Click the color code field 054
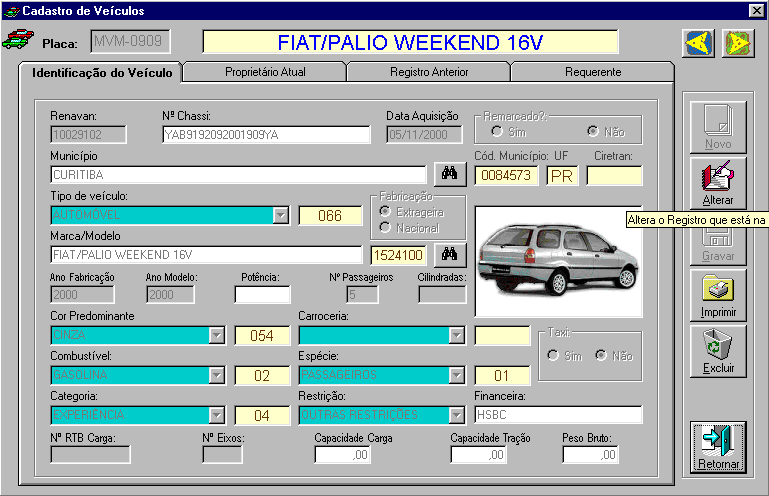The image size is (769, 496). 262,336
